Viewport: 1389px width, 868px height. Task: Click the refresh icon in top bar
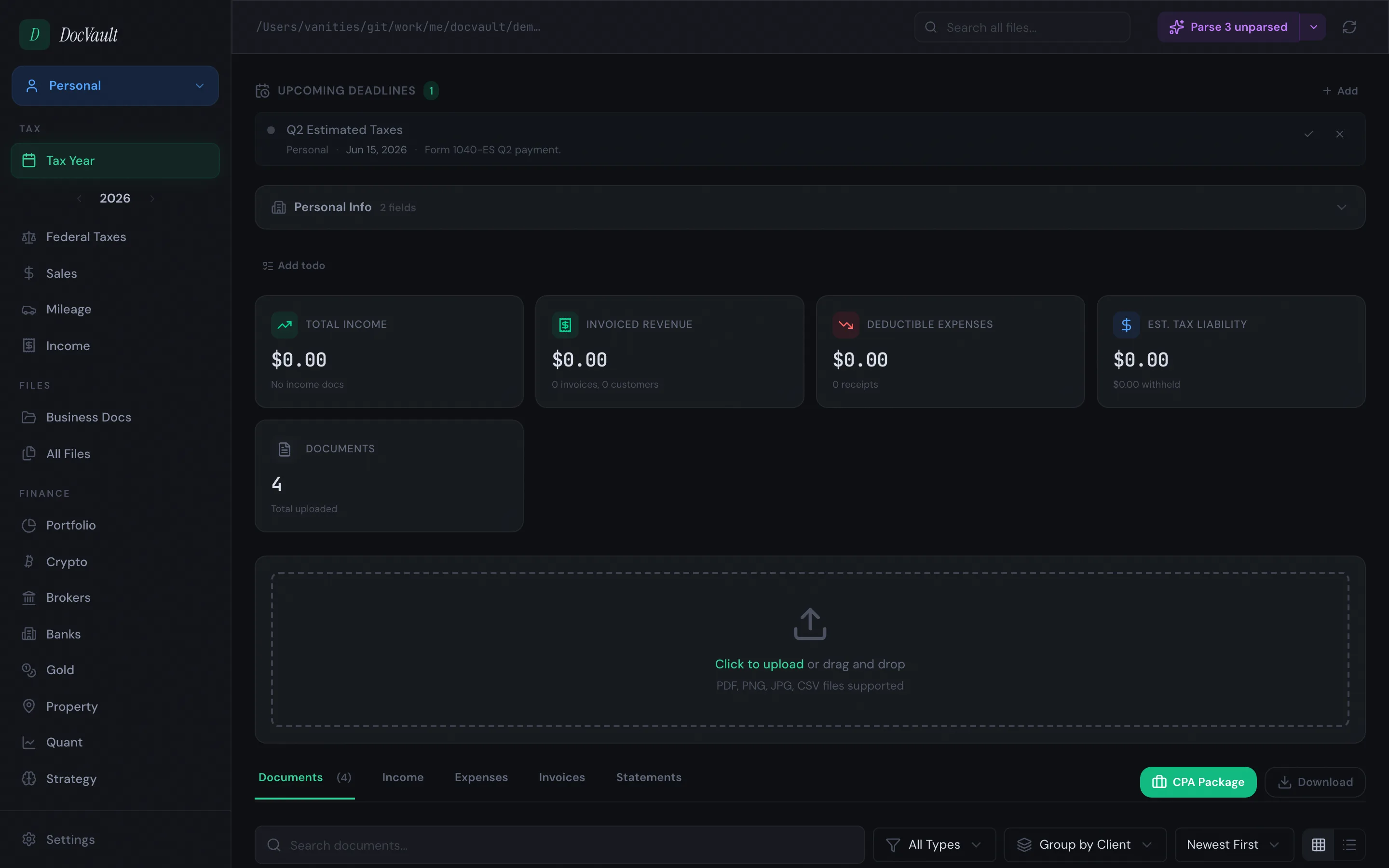click(x=1349, y=27)
